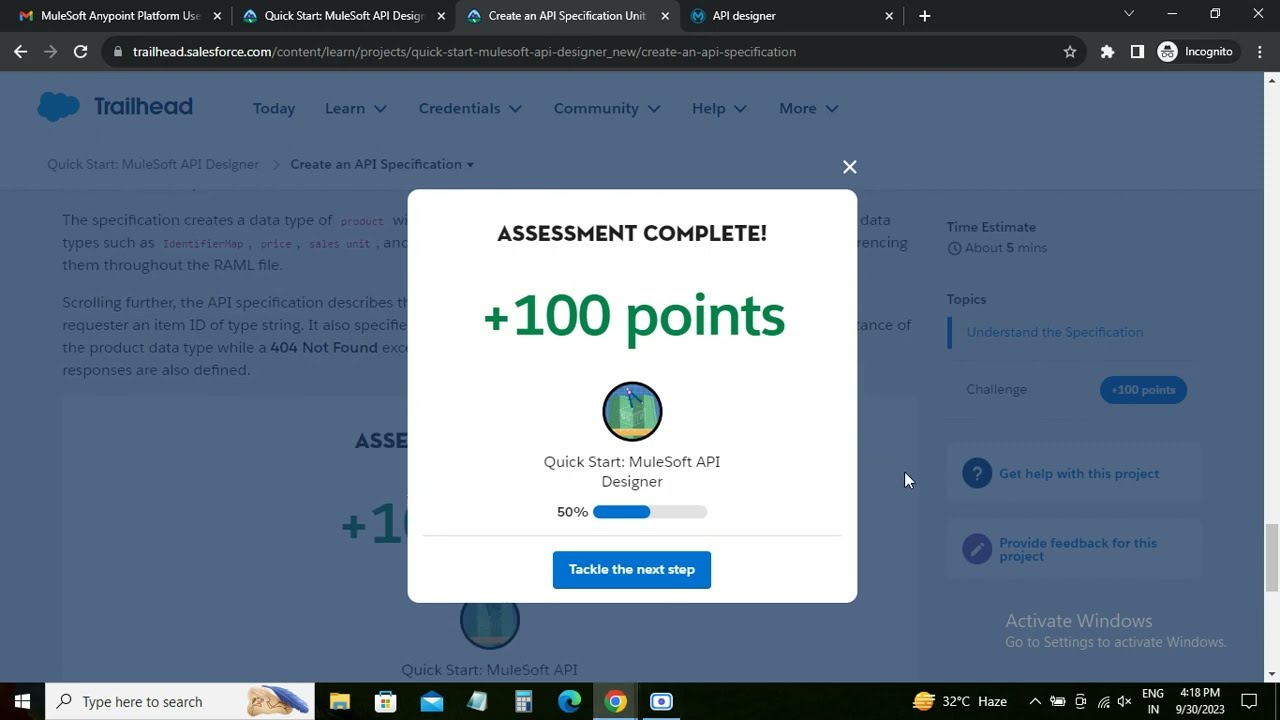Close the MuleSoft Anypoint Platform Gmail tab
1280x720 pixels.
tap(217, 16)
